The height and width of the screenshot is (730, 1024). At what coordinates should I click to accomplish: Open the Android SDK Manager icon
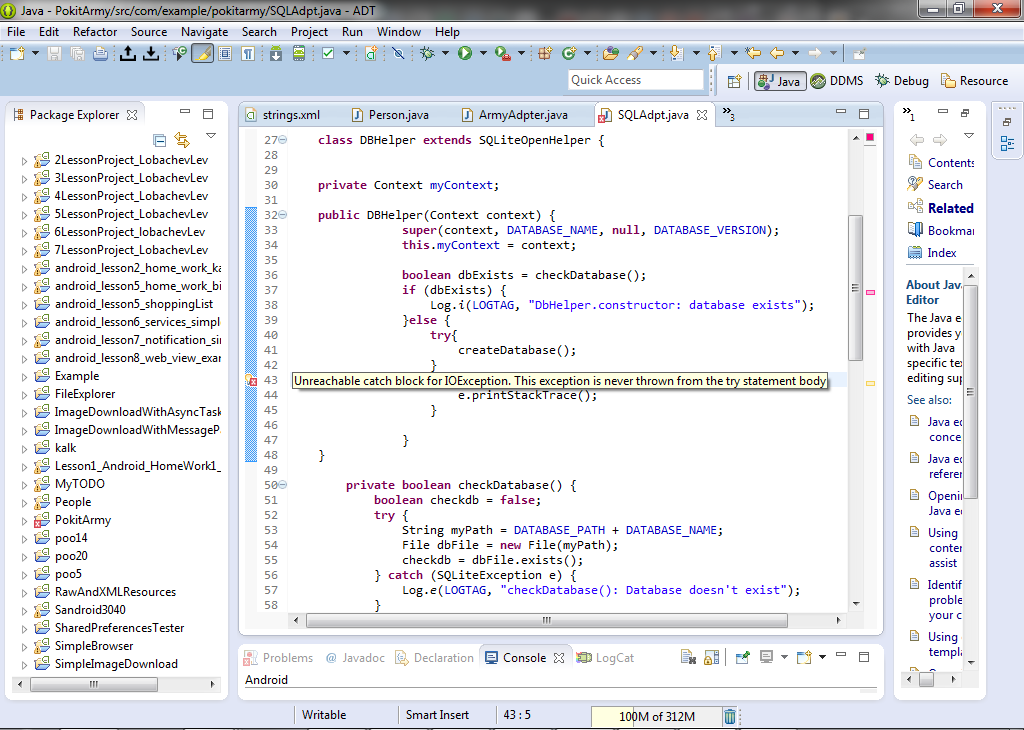pos(276,54)
